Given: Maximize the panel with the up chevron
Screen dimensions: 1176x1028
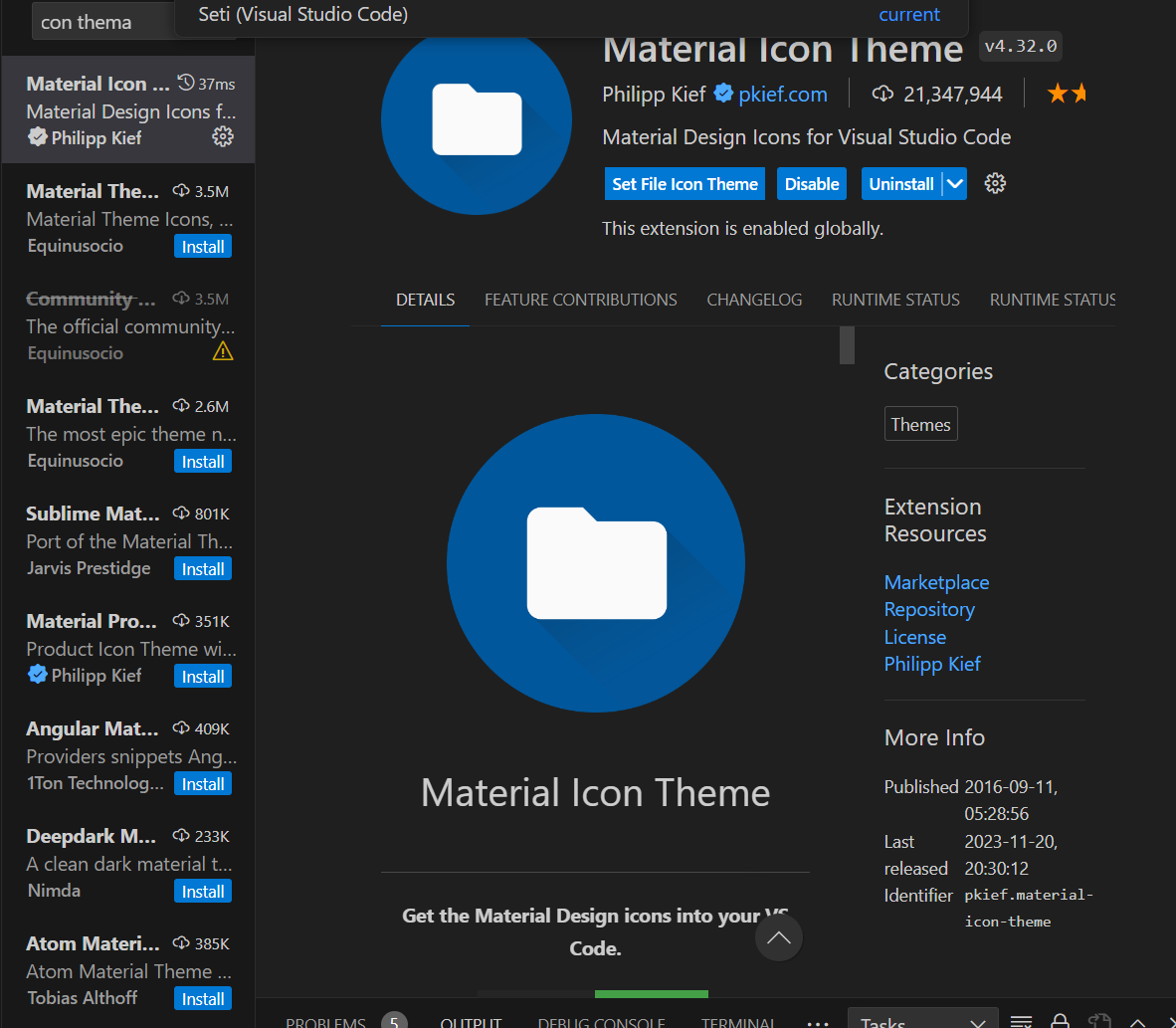Looking at the screenshot, I should [x=1137, y=1022].
